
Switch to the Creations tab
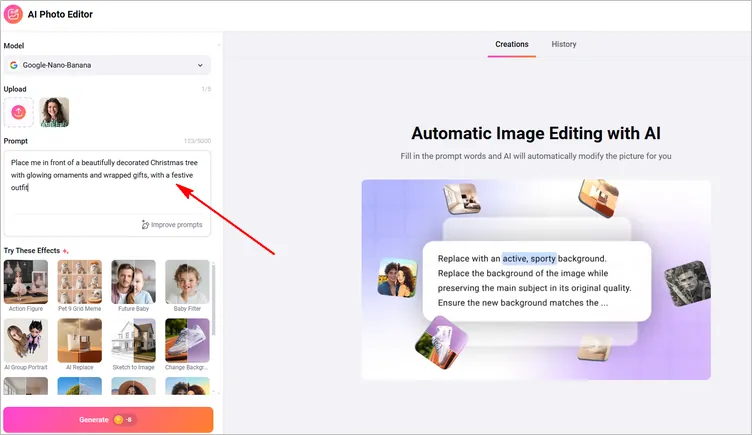pos(512,44)
